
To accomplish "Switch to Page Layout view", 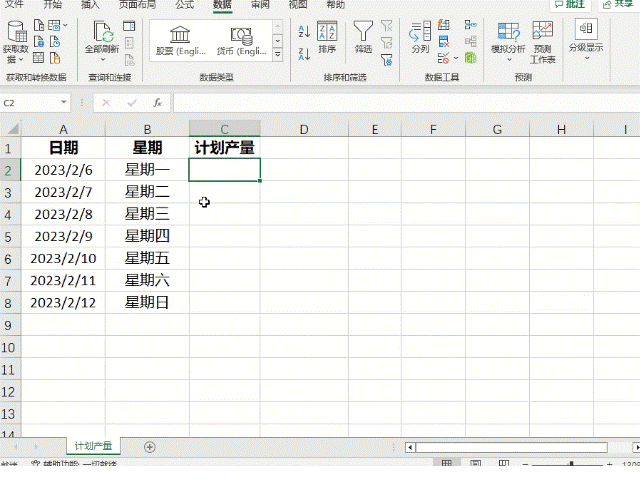I will pyautogui.click(x=475, y=464).
